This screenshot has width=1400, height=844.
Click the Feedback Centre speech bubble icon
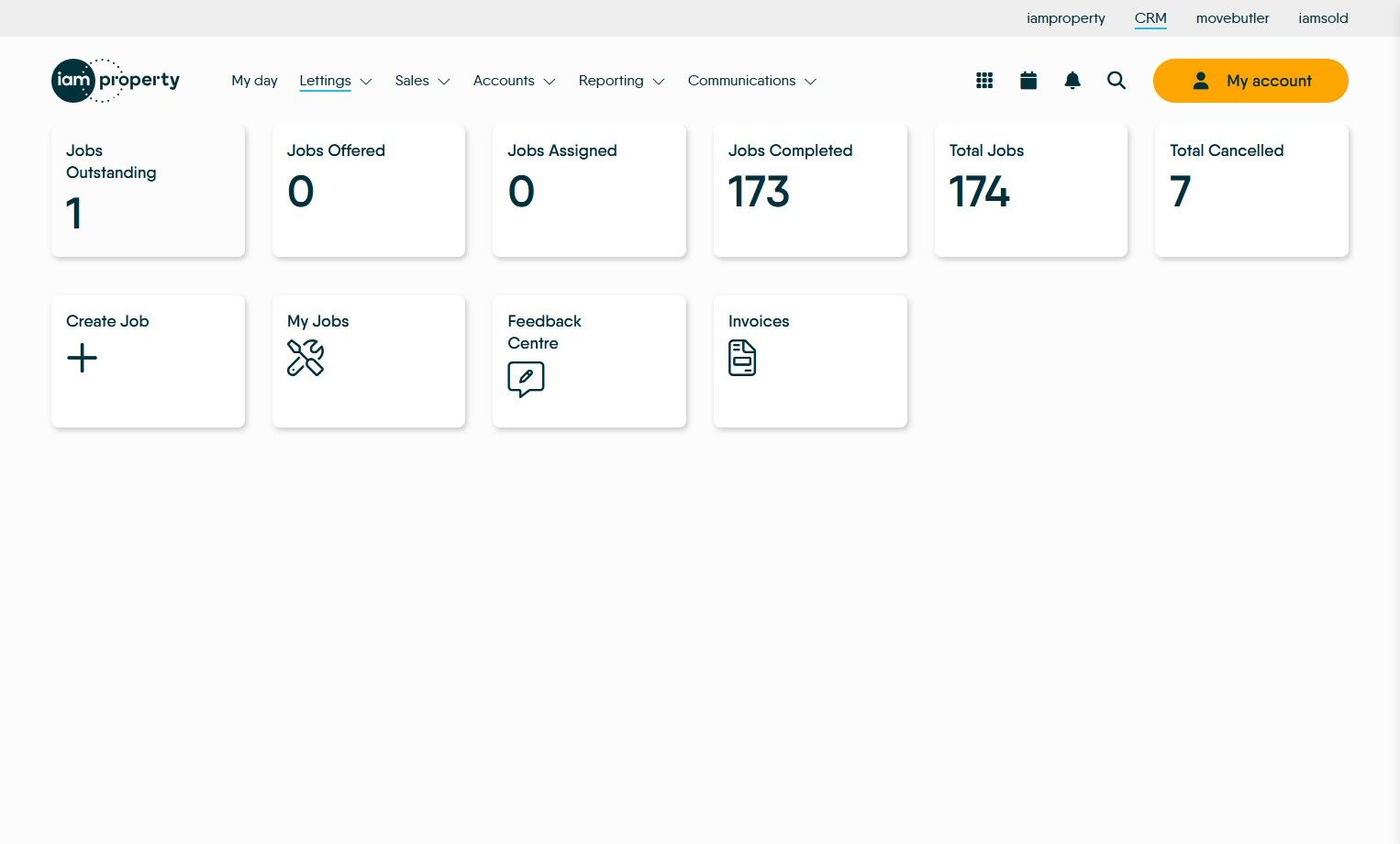click(526, 379)
